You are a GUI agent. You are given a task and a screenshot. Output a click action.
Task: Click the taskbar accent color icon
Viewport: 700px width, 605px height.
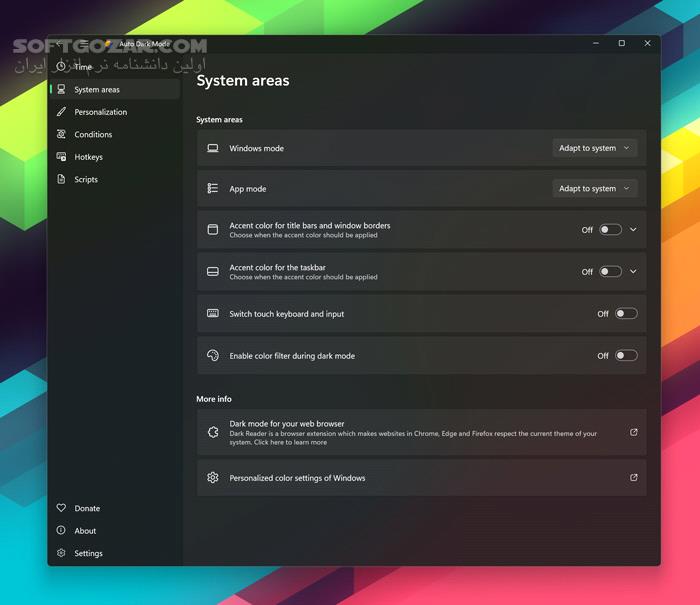tap(213, 271)
